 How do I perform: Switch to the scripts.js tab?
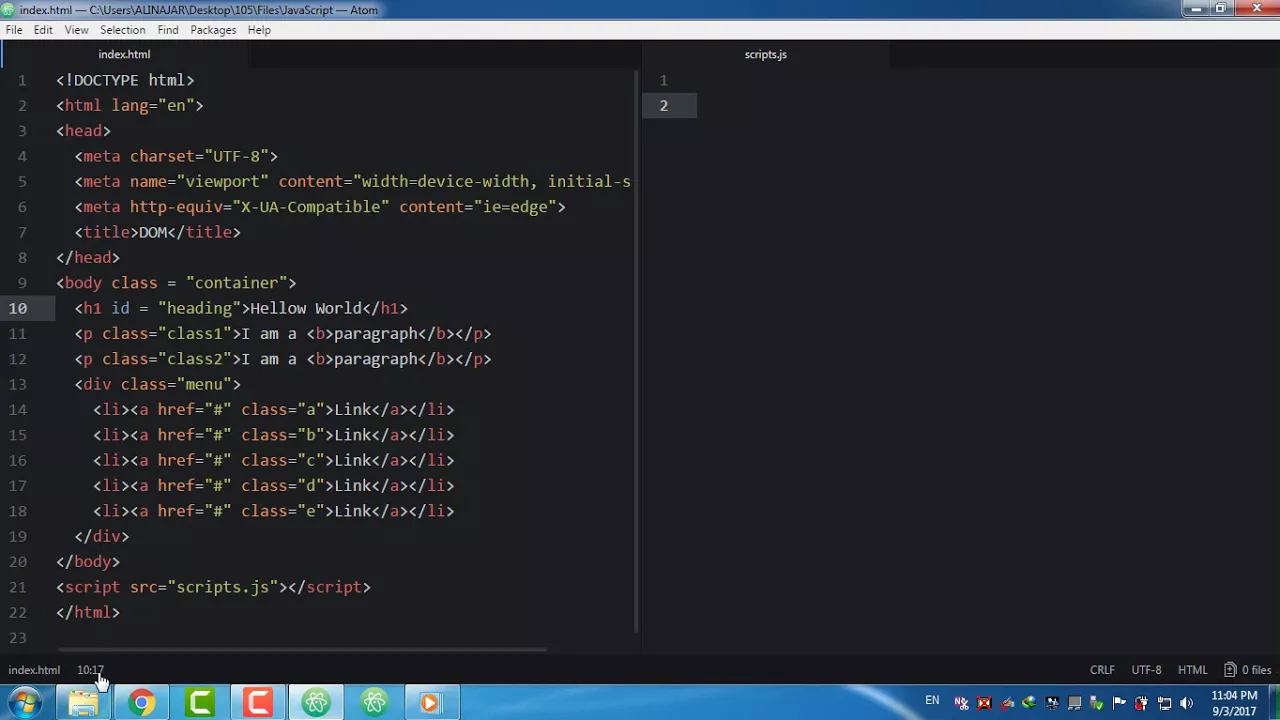pos(765,54)
